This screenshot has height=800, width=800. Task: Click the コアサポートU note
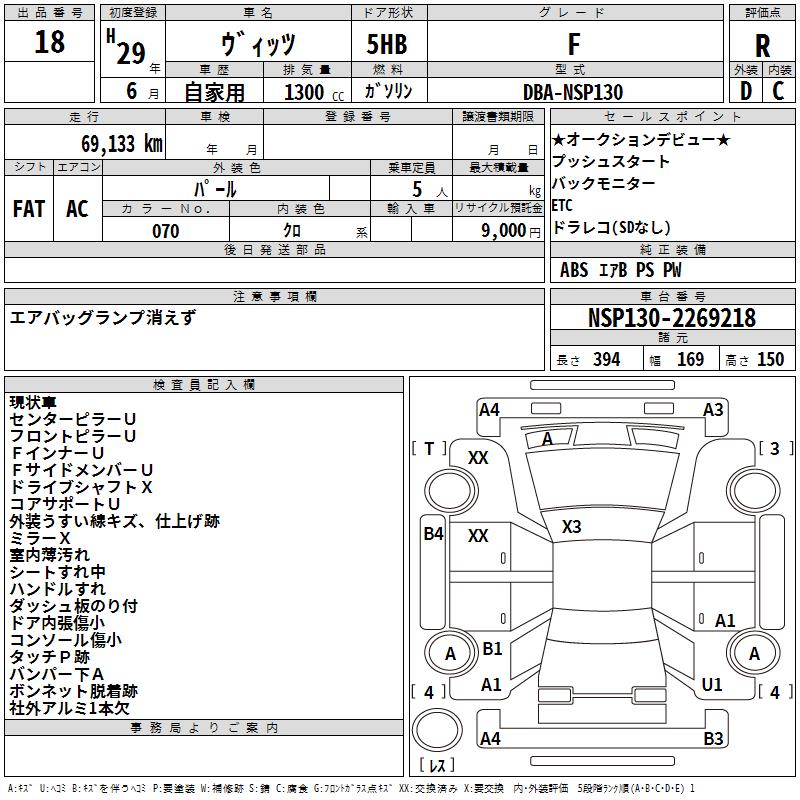pyautogui.click(x=65, y=504)
